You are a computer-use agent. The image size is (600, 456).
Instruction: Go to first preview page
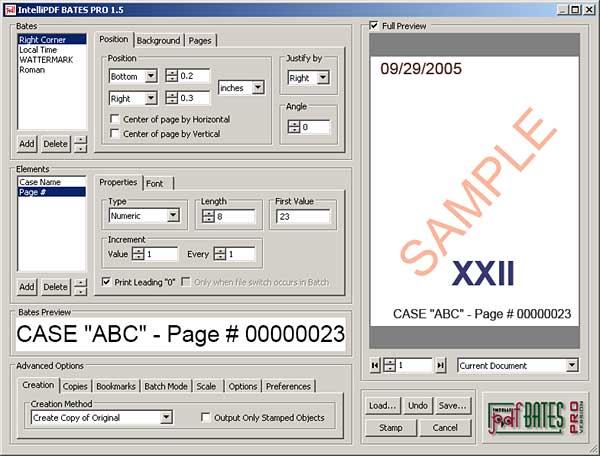375,366
